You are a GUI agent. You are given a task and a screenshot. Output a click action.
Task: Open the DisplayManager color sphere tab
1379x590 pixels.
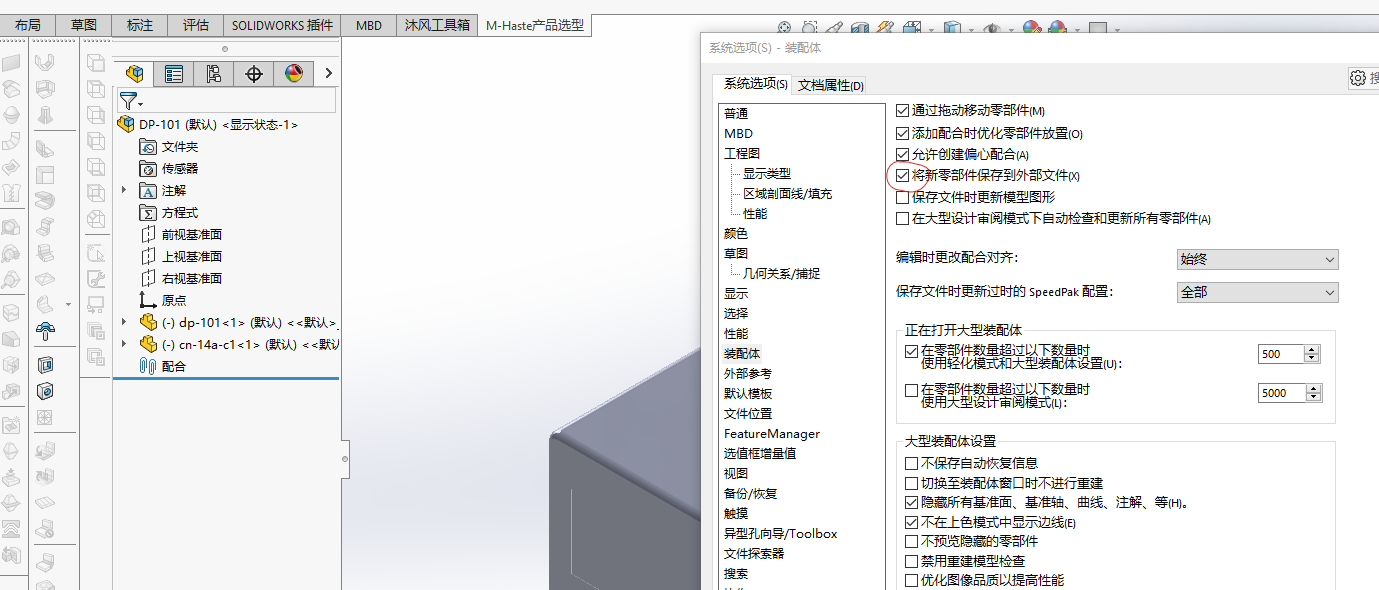click(294, 73)
